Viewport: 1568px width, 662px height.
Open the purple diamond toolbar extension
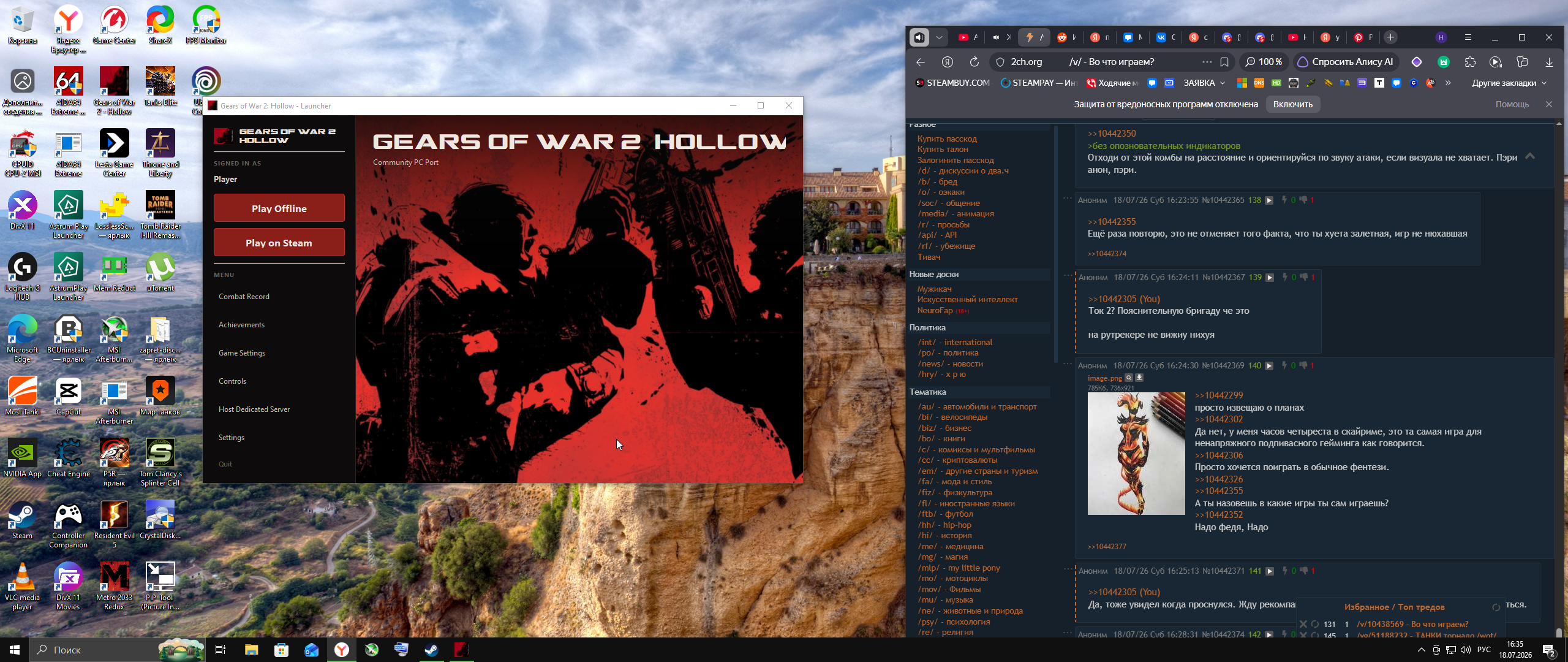pos(1417,62)
